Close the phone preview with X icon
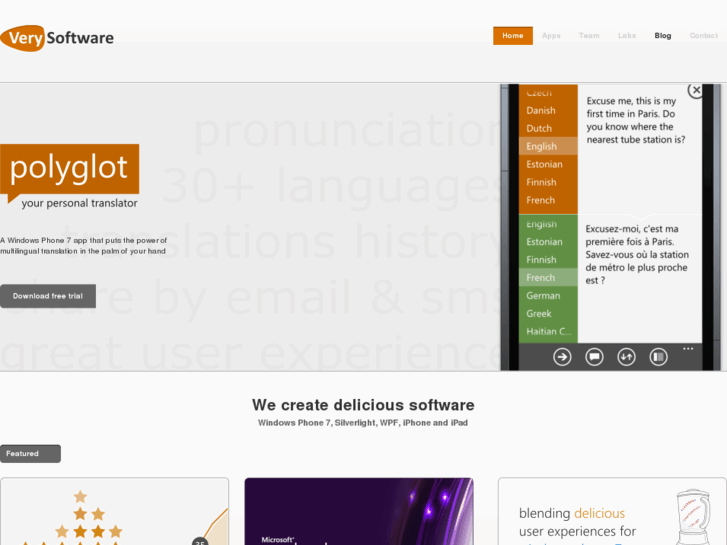Image resolution: width=727 pixels, height=545 pixels. pos(695,90)
